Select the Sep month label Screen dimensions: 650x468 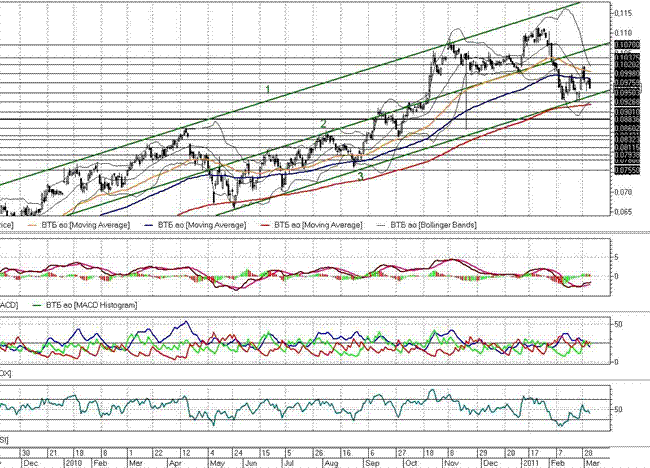[x=373, y=463]
